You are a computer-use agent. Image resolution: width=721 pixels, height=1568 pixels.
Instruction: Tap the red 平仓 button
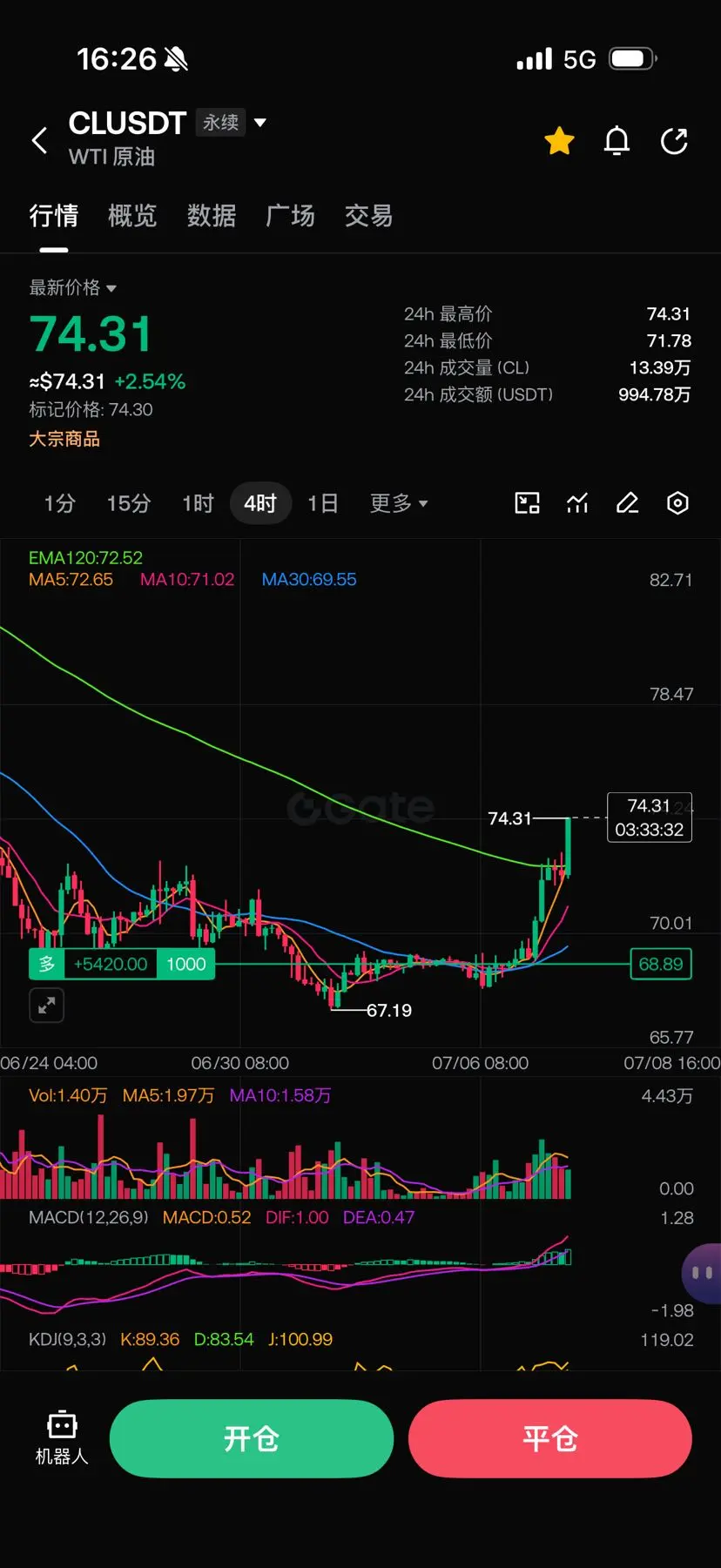click(x=550, y=1438)
